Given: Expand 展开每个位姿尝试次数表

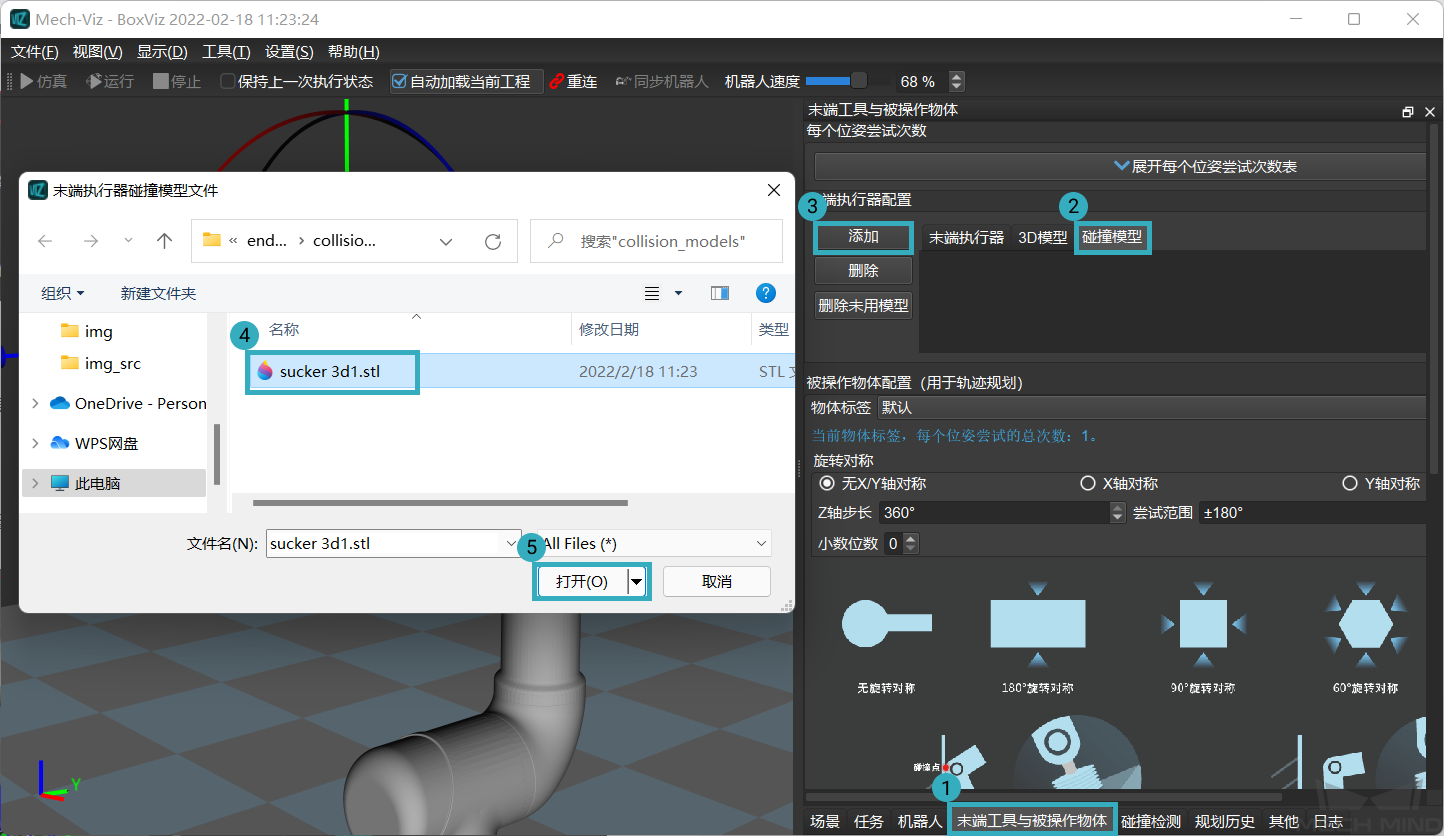Looking at the screenshot, I should coord(1120,166).
